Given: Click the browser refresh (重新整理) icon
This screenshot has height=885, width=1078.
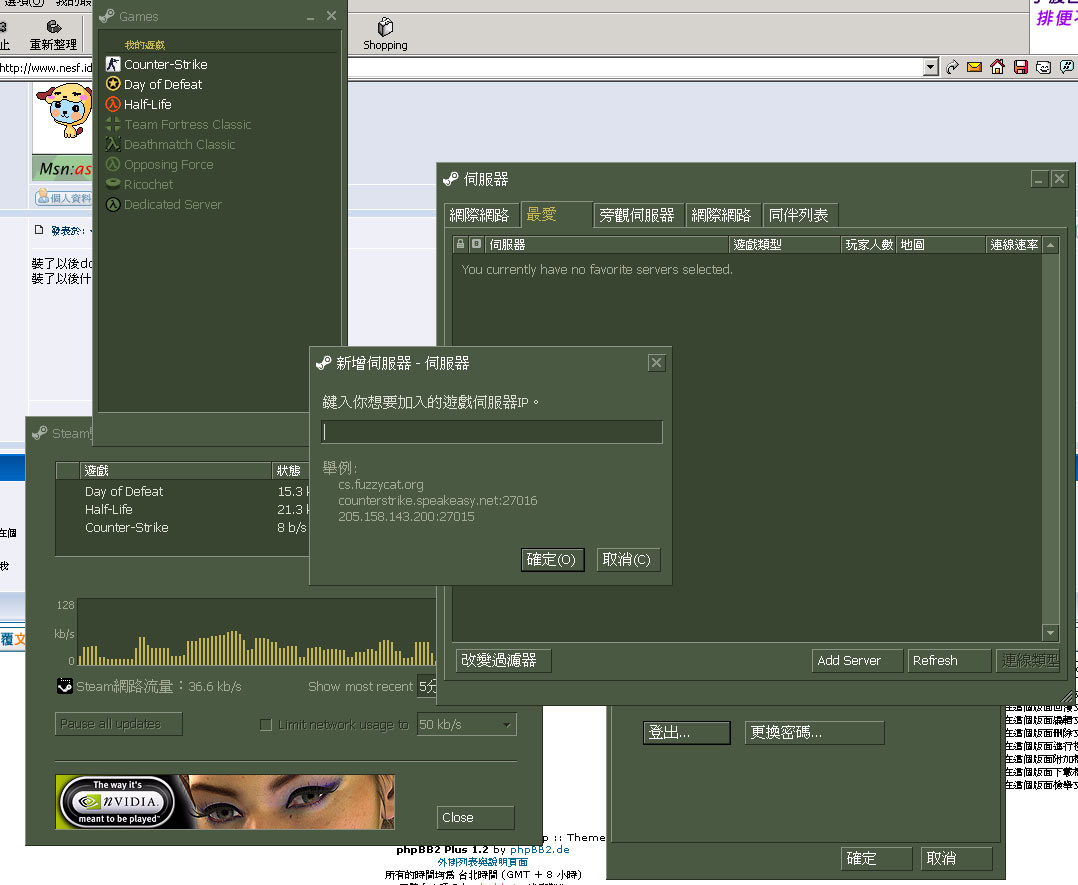Looking at the screenshot, I should 53,27.
